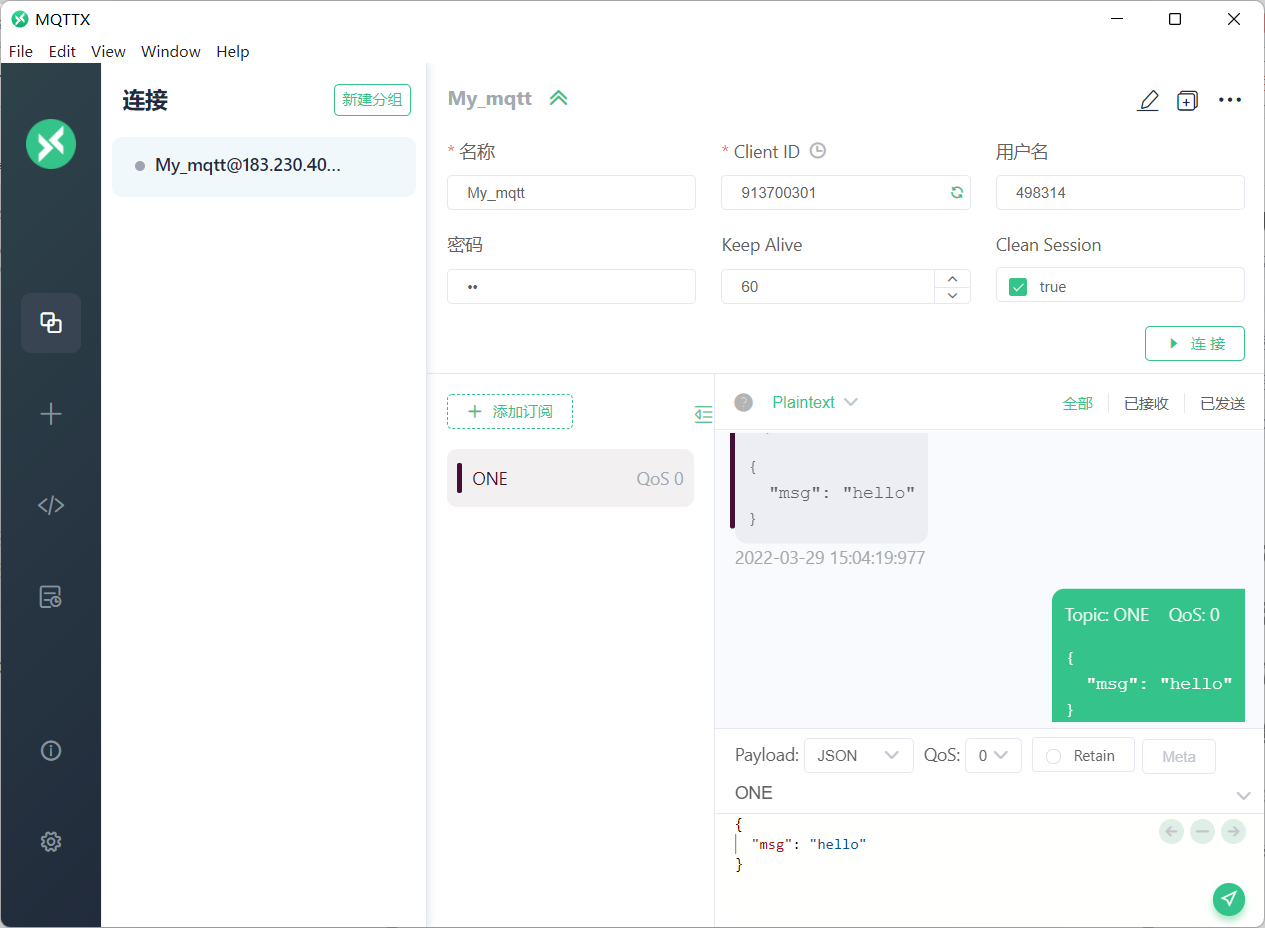This screenshot has height=928, width=1265.
Task: Click the timestamp 2022-03-29 15:04:19:977
Action: point(830,557)
